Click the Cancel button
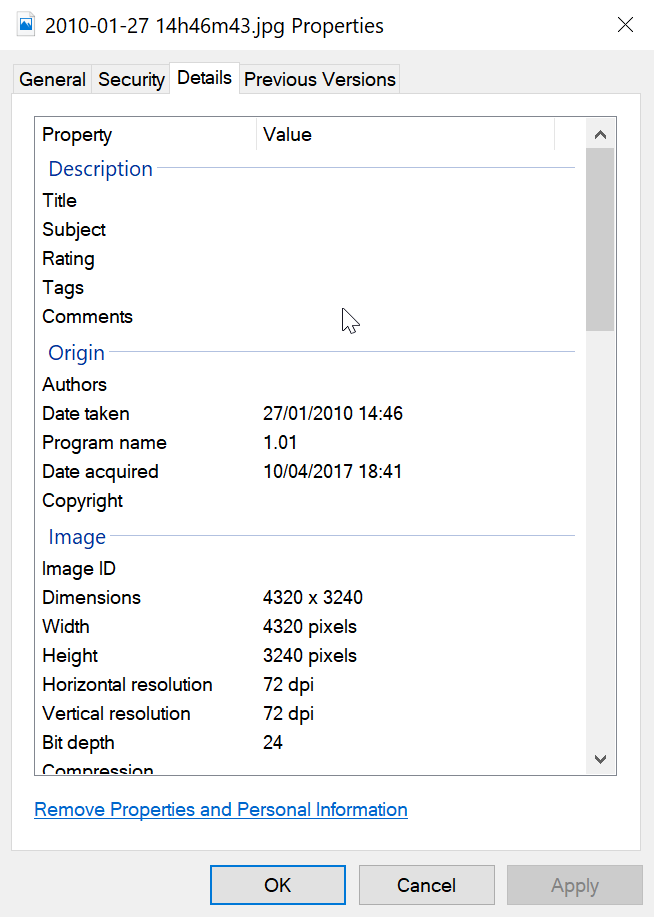 tap(426, 885)
